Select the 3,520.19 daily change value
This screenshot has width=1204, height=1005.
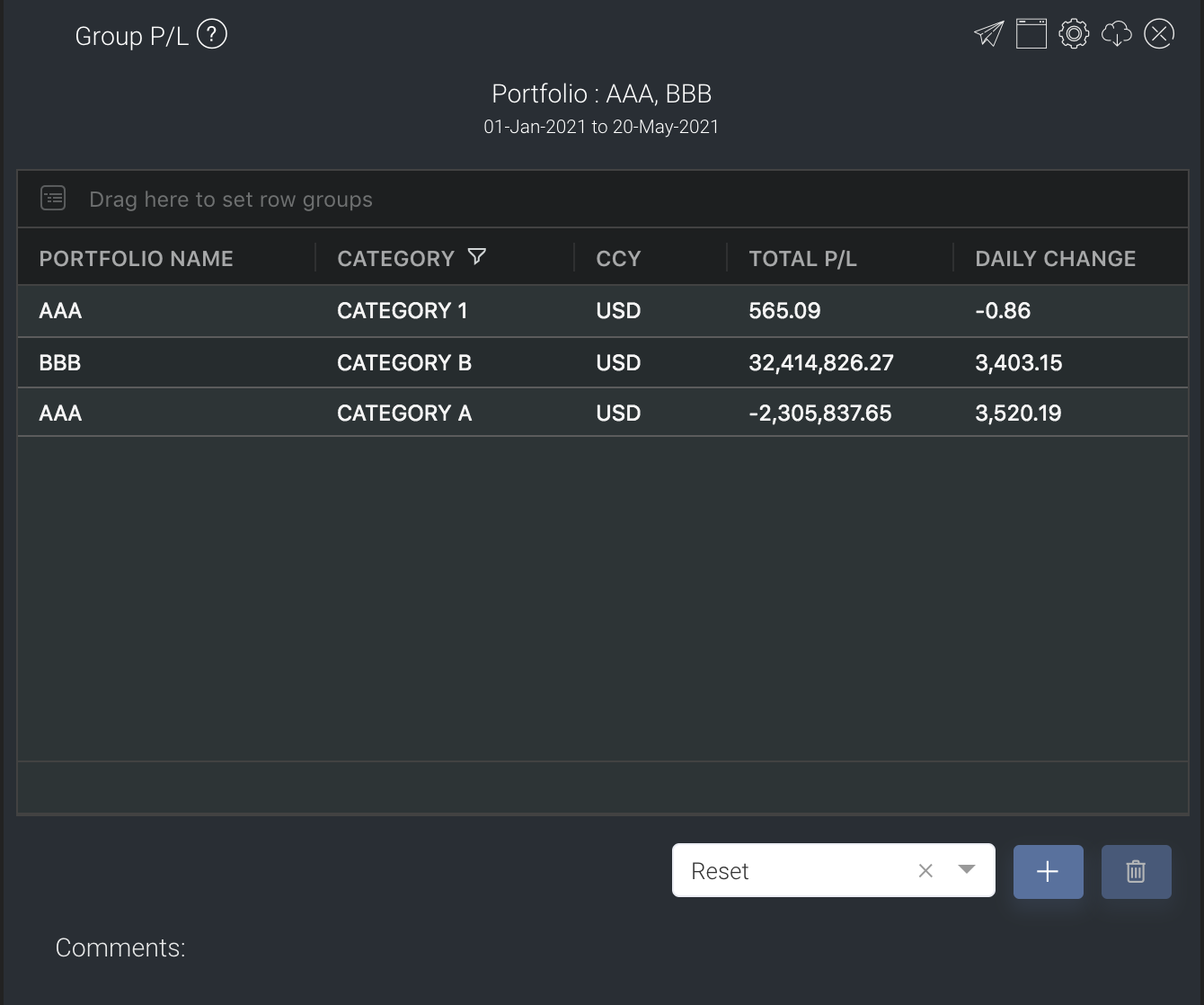point(1019,414)
